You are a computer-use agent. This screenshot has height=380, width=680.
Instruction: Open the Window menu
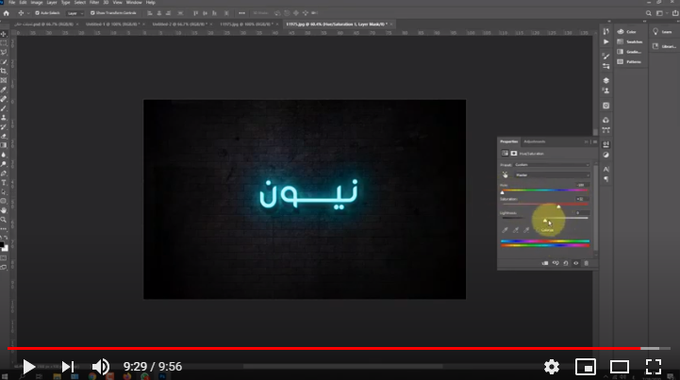134,3
